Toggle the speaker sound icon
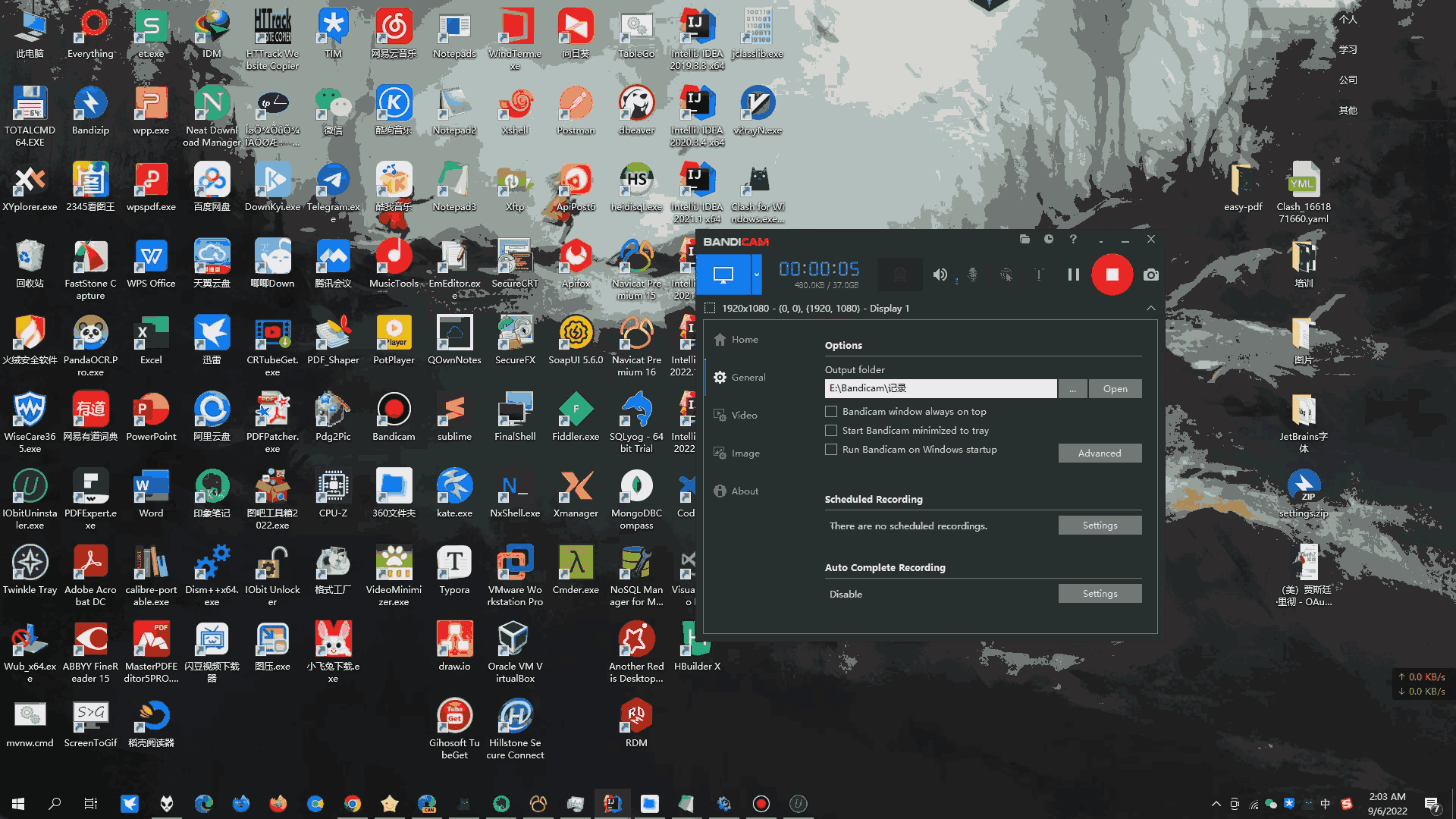 point(940,275)
